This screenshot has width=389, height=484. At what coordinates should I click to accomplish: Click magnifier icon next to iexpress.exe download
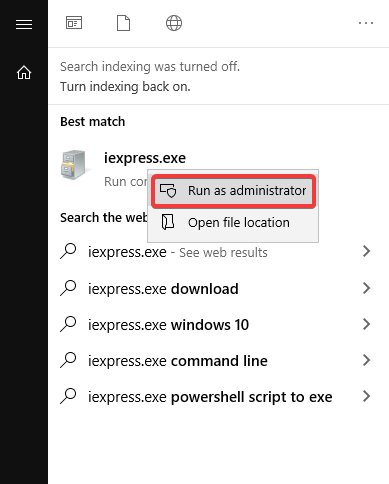(x=68, y=288)
